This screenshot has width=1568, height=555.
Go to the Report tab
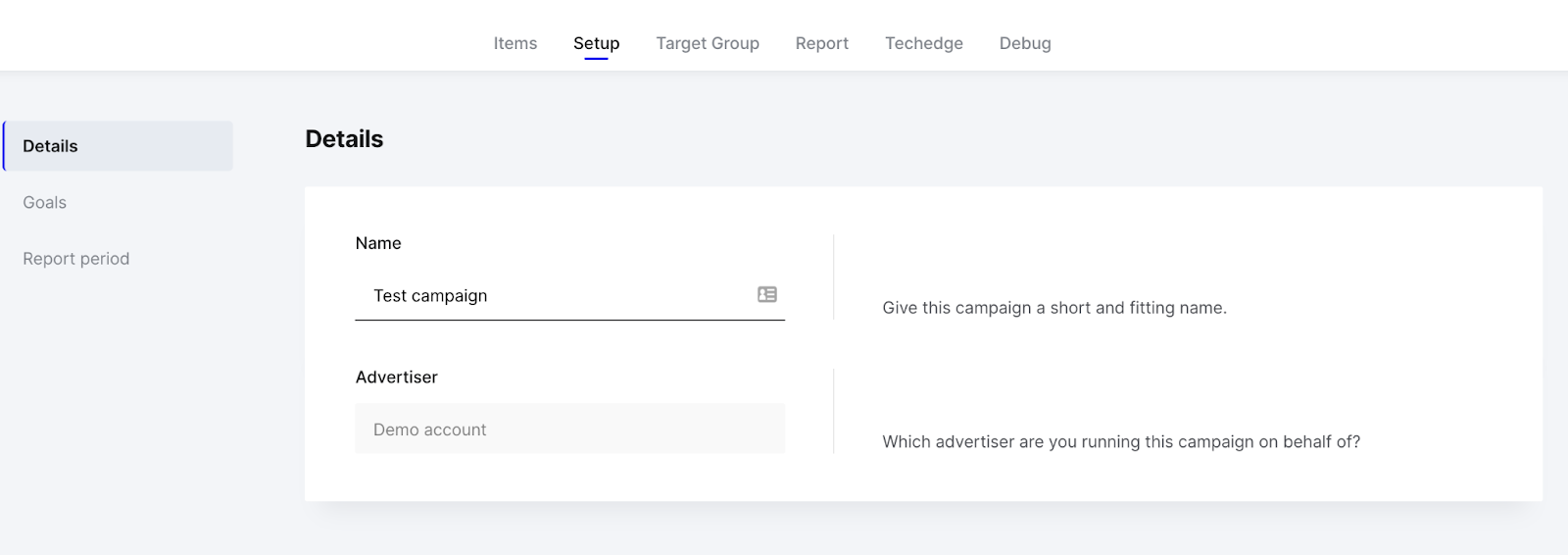822,43
